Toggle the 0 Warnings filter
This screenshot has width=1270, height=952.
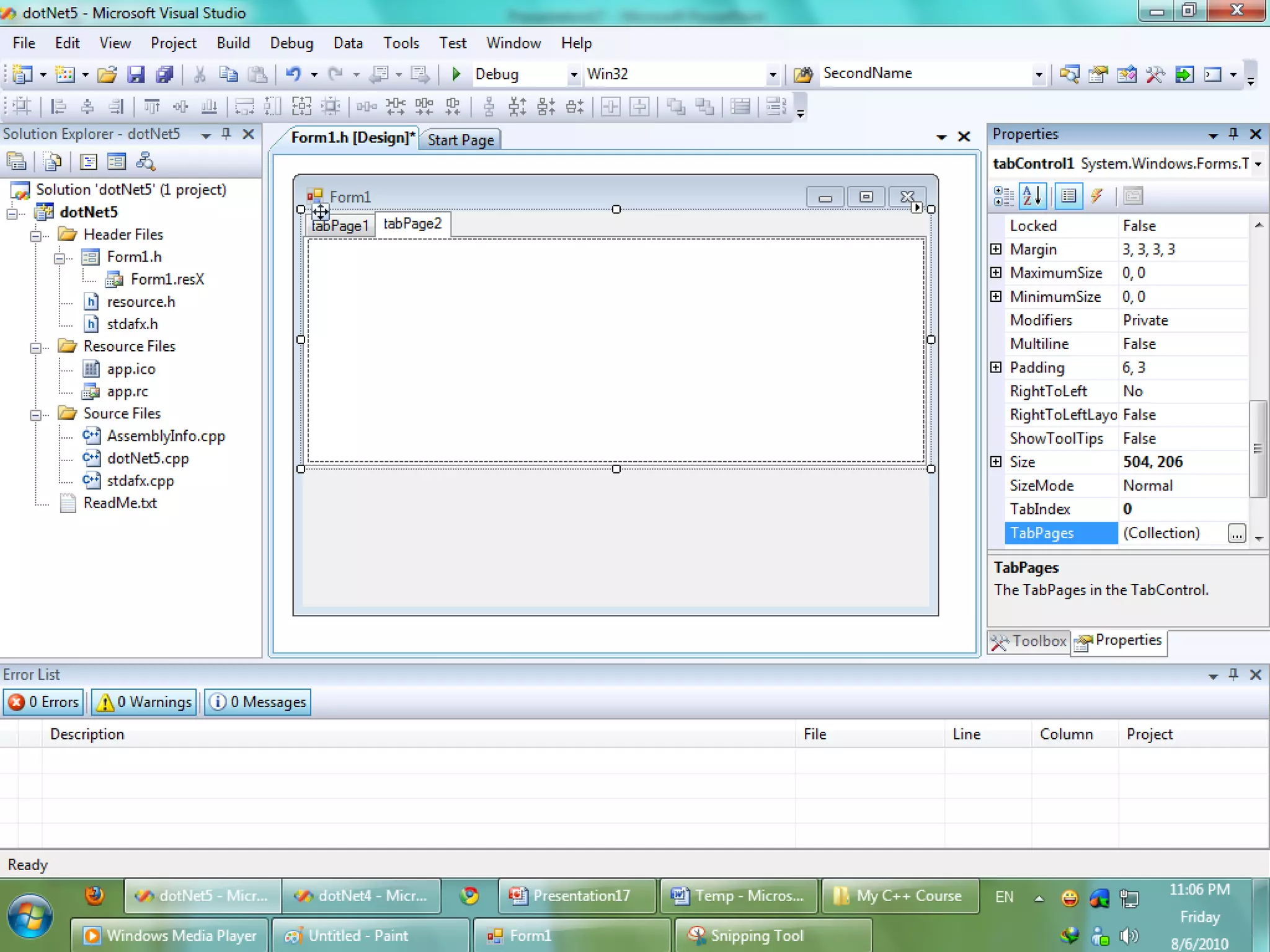tap(145, 702)
